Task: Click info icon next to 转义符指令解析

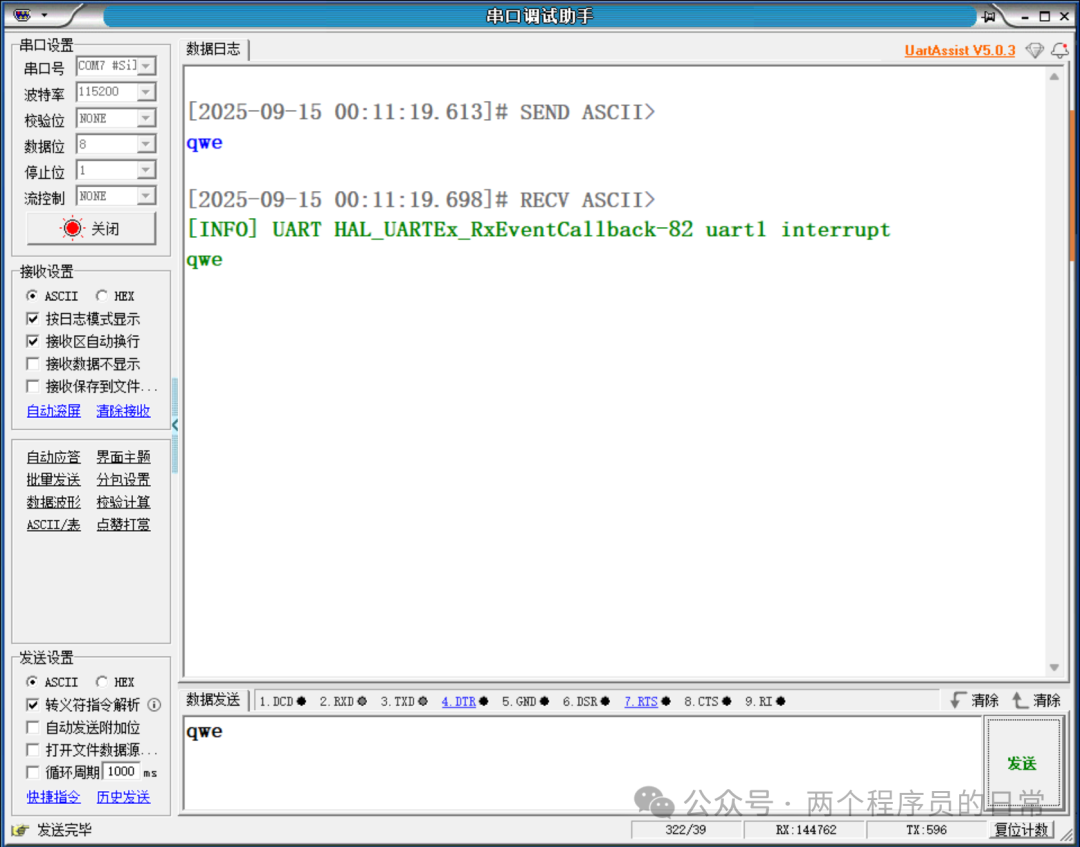Action: 154,704
